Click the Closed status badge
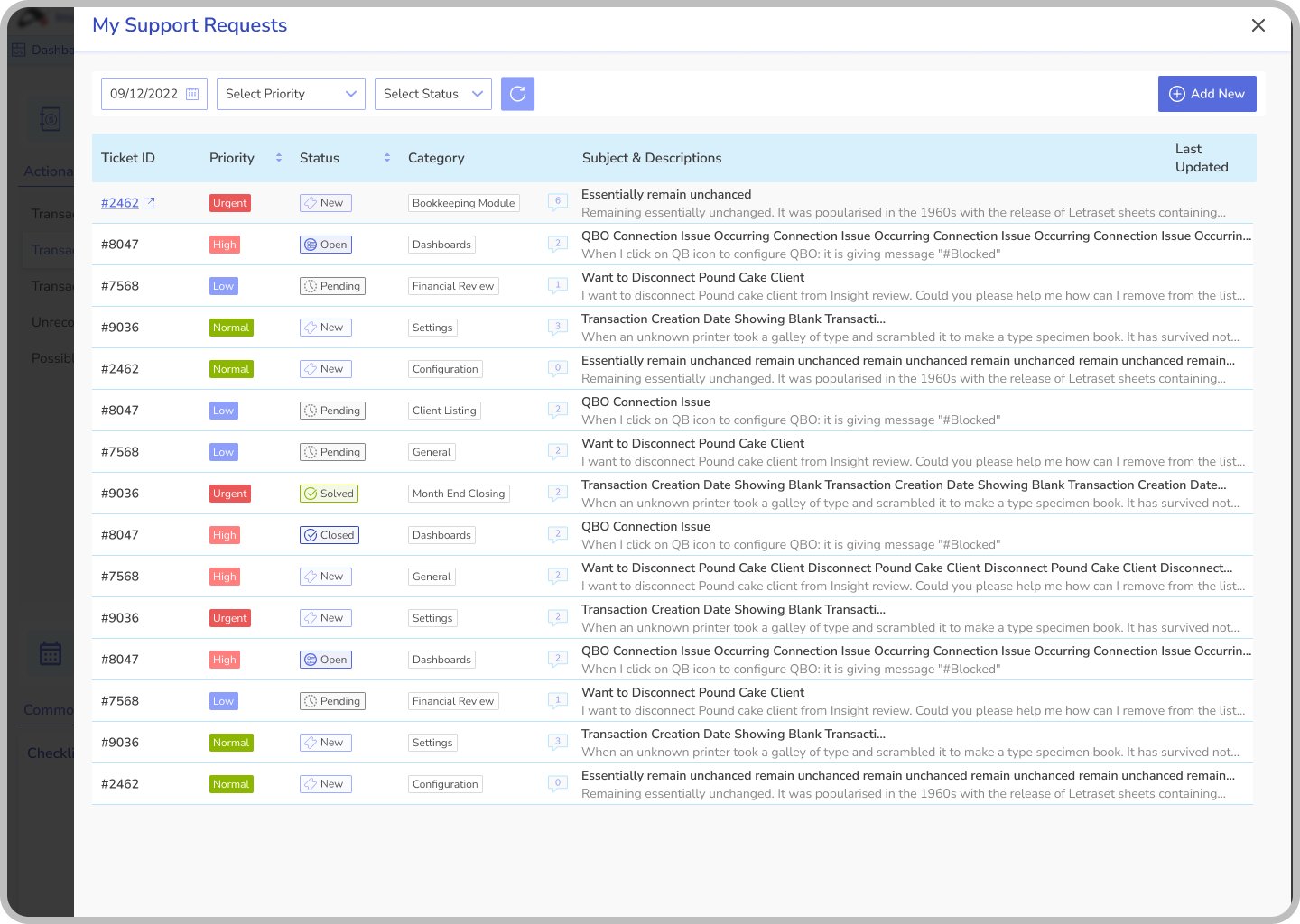The width and height of the screenshot is (1300, 924). coord(329,535)
